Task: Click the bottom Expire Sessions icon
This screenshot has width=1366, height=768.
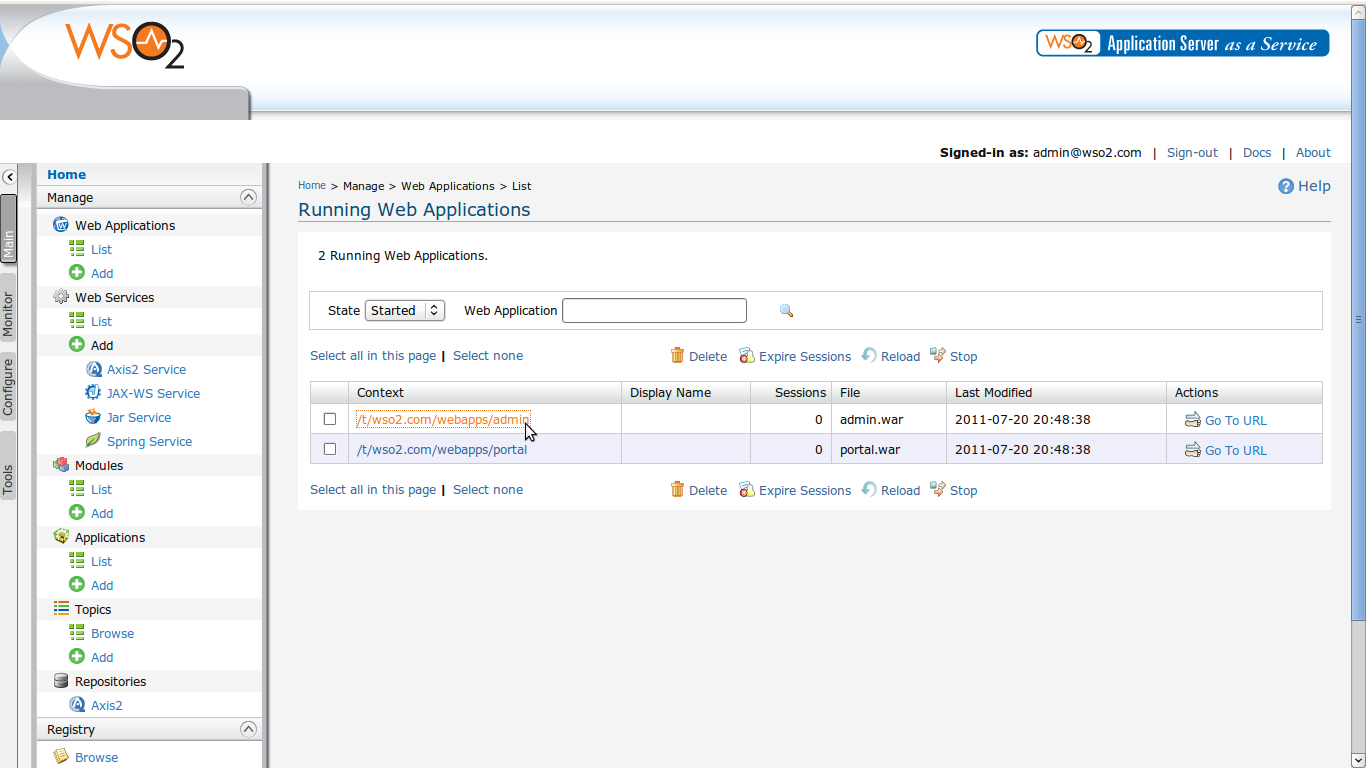Action: 747,490
